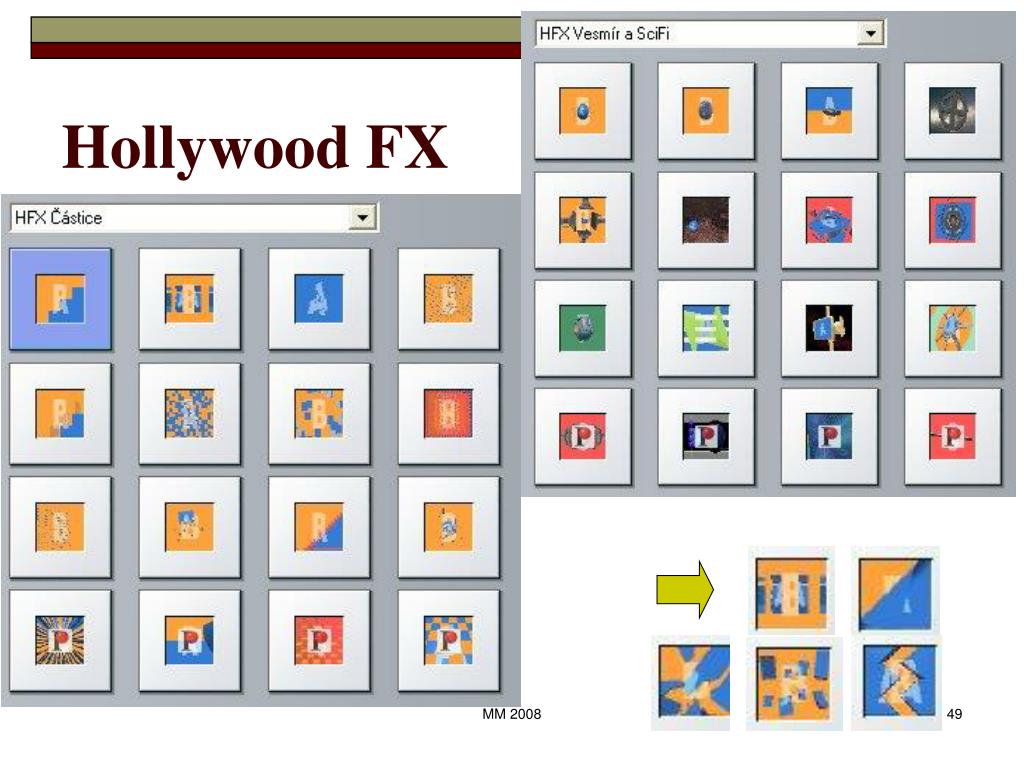Pick the second orange blue-sphere effect in Vesmír a SciFi
Screen dimensions: 1024x768
tap(706, 111)
